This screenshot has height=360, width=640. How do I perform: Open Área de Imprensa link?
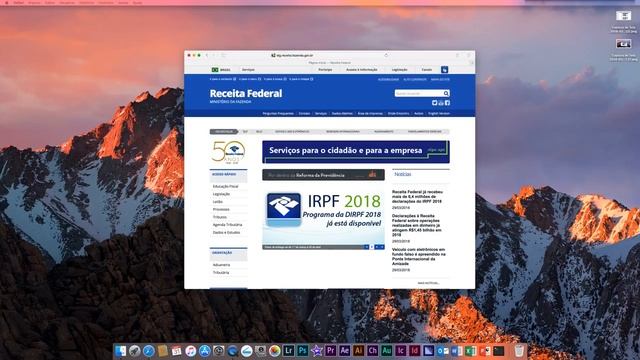pos(370,113)
